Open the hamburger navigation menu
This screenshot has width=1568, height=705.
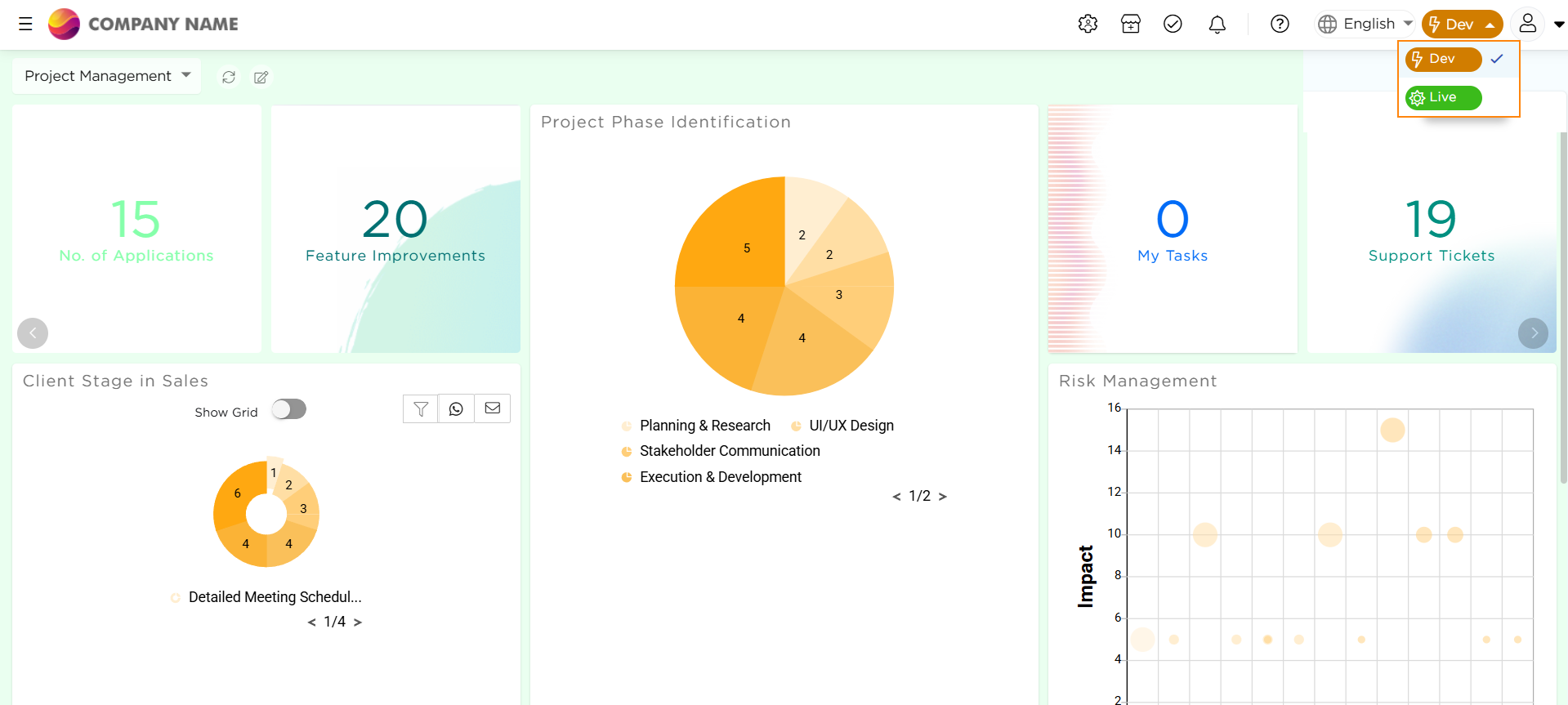coord(25,24)
